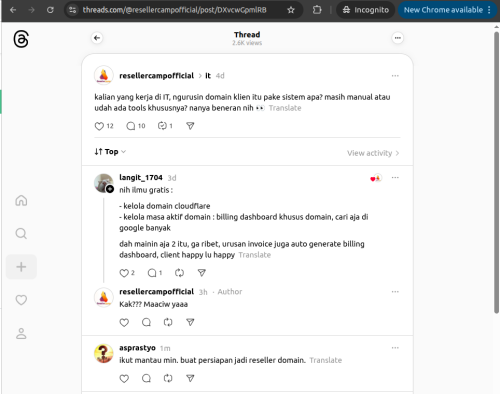Reply to langit_1704's comment
The height and width of the screenshot is (394, 500).
[155, 273]
